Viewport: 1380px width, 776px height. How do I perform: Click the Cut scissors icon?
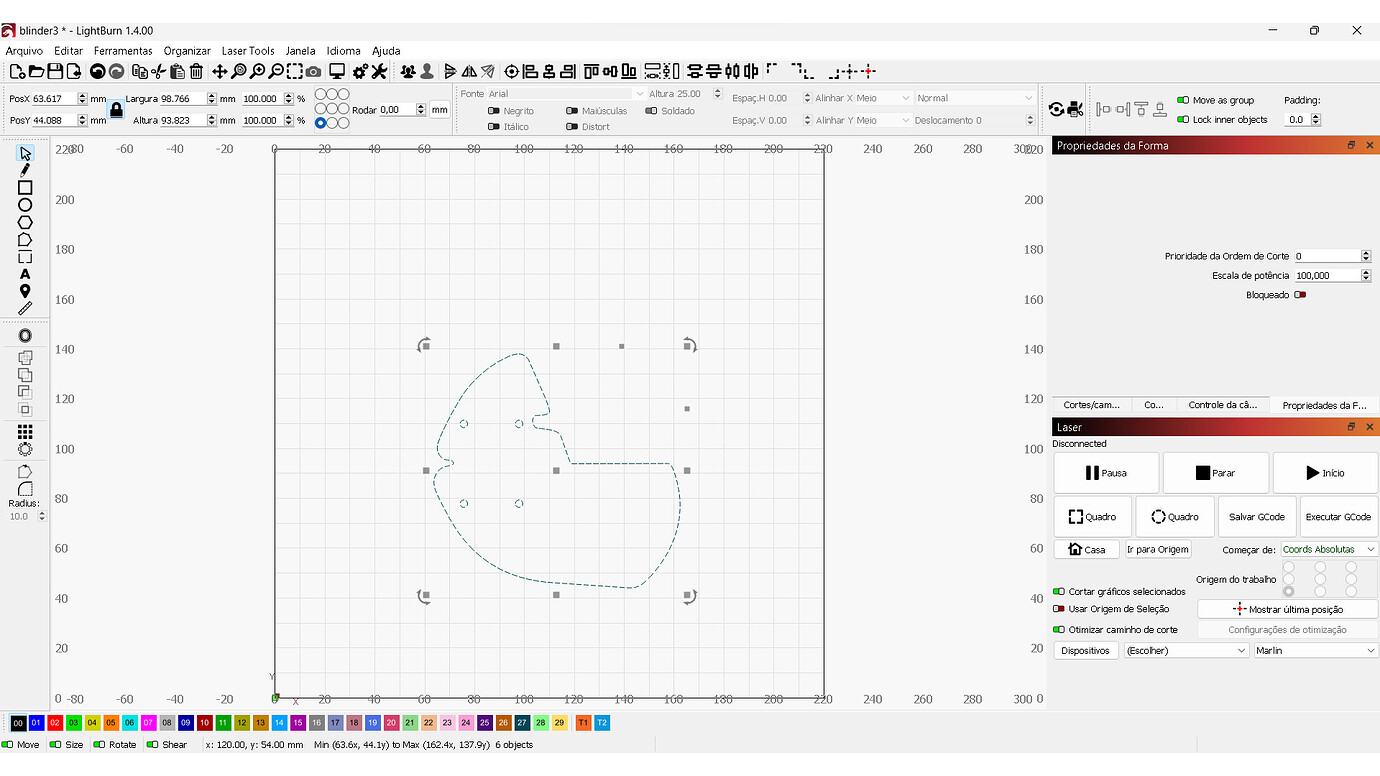(158, 71)
